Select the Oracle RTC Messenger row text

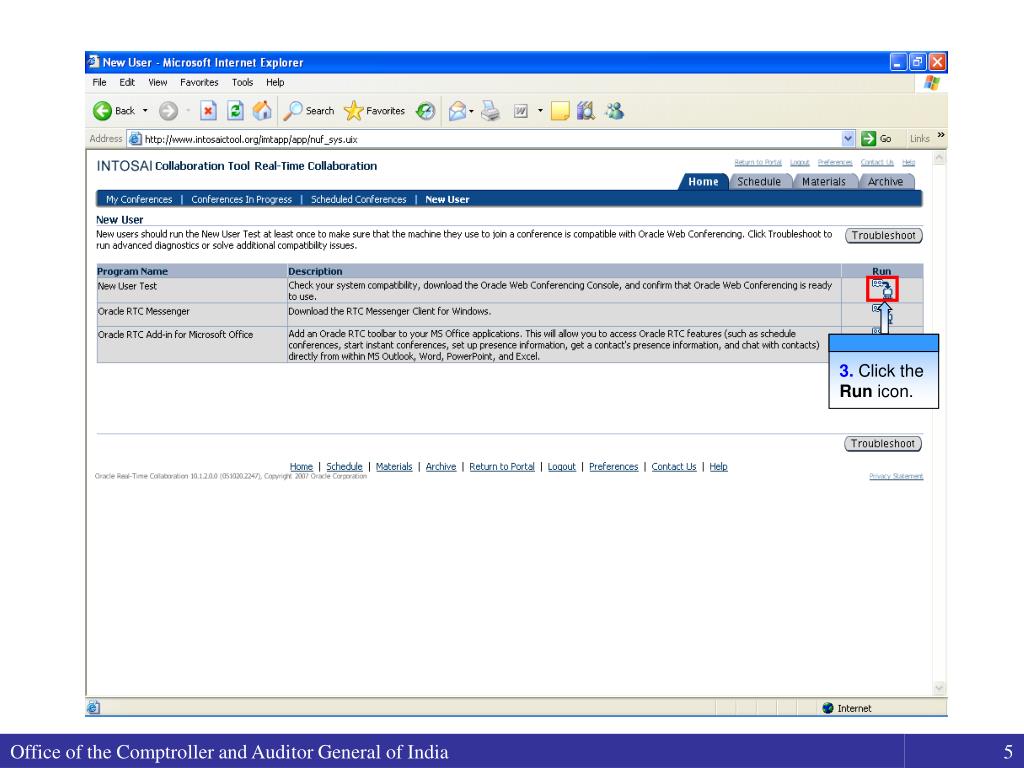(144, 312)
